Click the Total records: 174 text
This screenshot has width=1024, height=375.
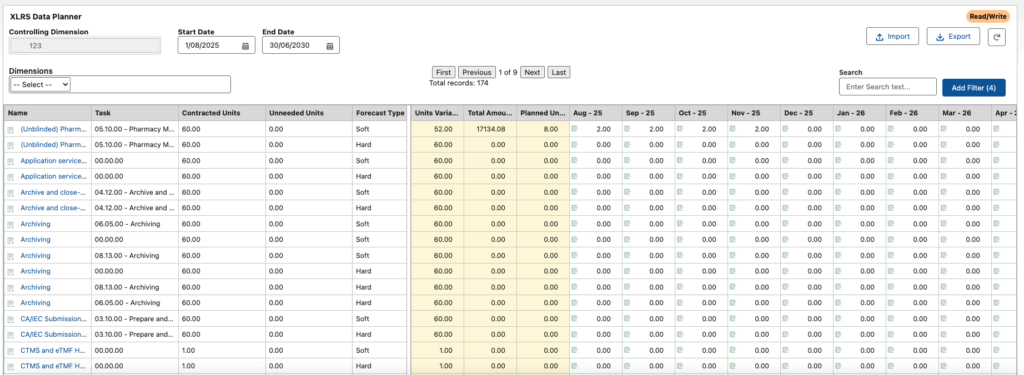458,83
